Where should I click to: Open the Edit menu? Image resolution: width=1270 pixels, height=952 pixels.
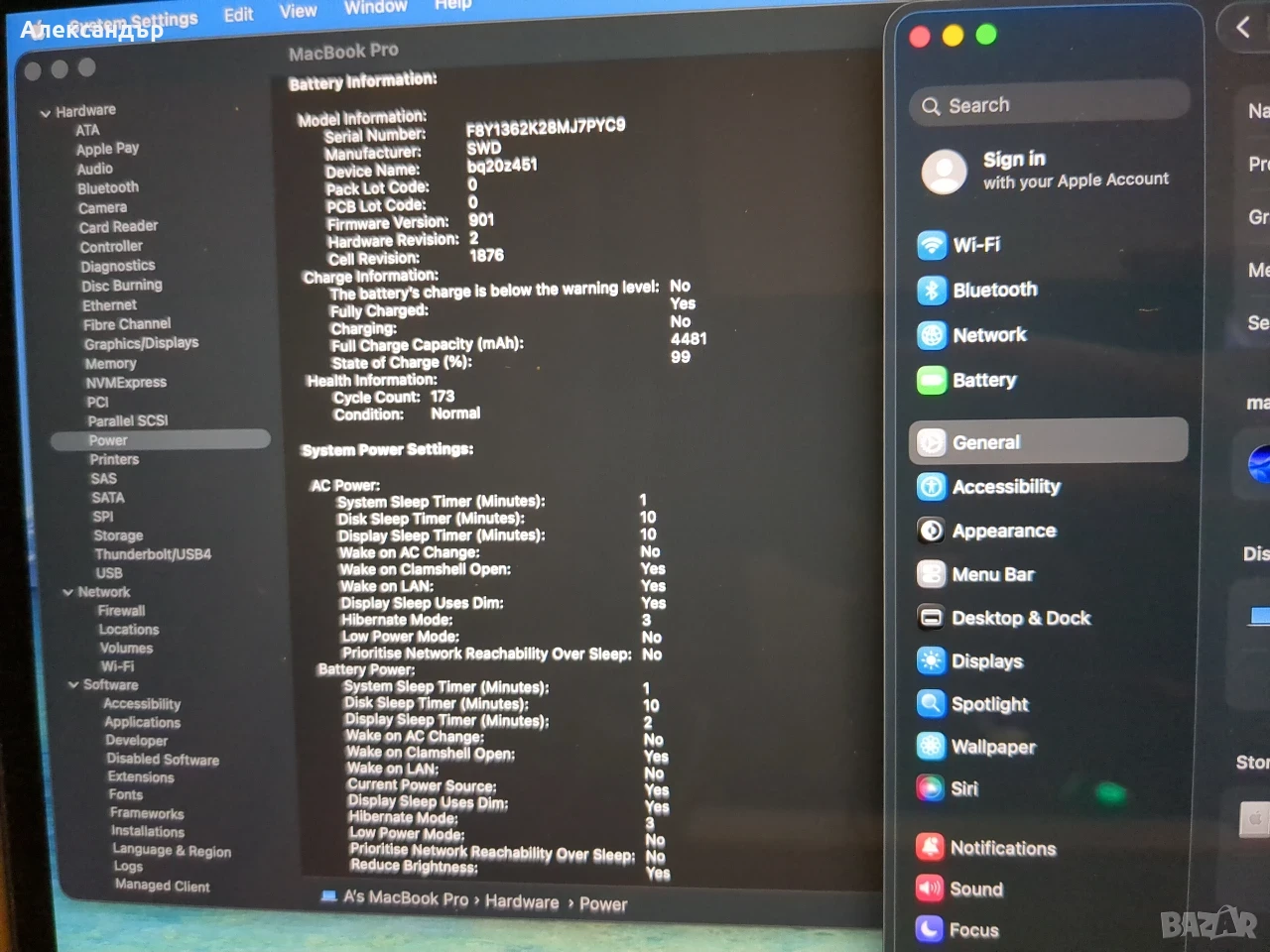pyautogui.click(x=238, y=15)
